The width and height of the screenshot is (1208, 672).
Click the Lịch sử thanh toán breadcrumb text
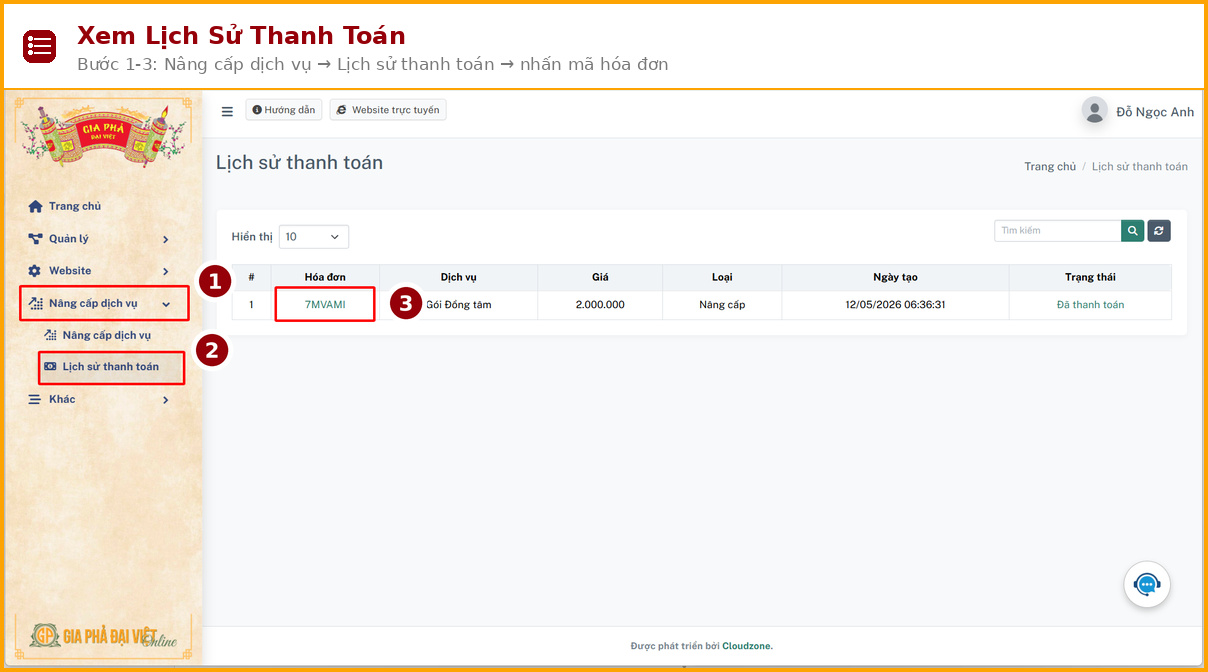click(x=1140, y=167)
